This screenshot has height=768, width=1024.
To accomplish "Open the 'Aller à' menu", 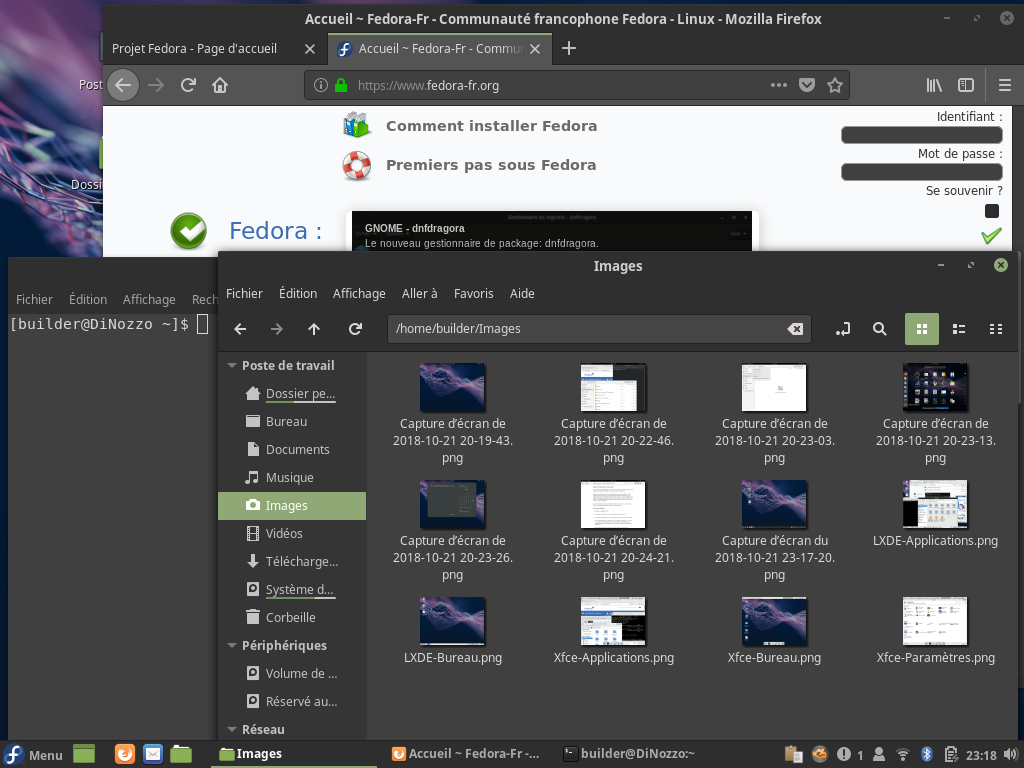I will click(419, 294).
